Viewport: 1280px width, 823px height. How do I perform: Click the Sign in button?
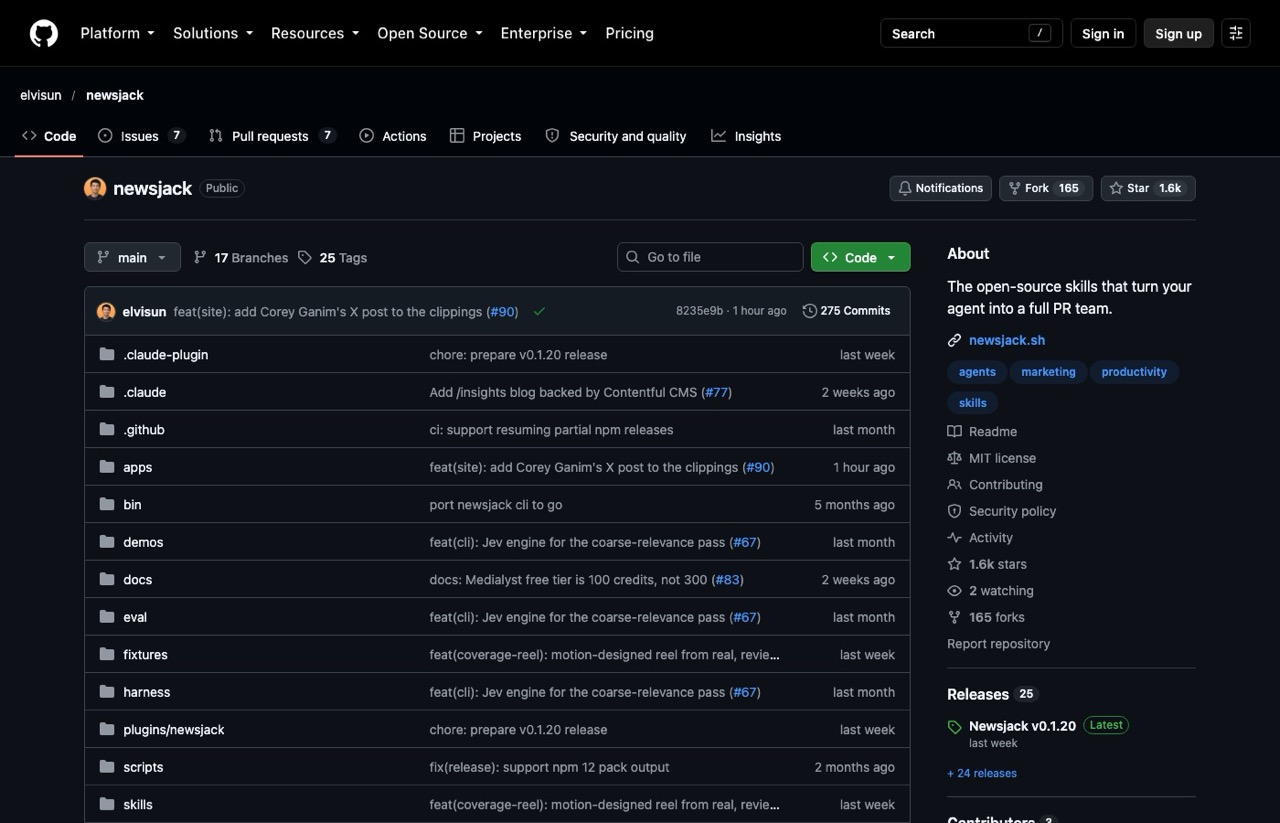point(1103,33)
